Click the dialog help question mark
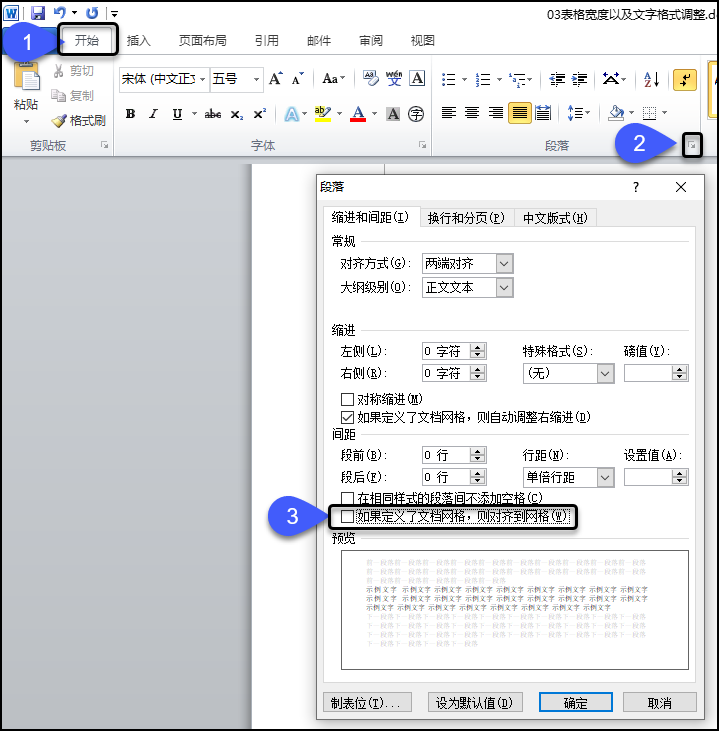 636,187
